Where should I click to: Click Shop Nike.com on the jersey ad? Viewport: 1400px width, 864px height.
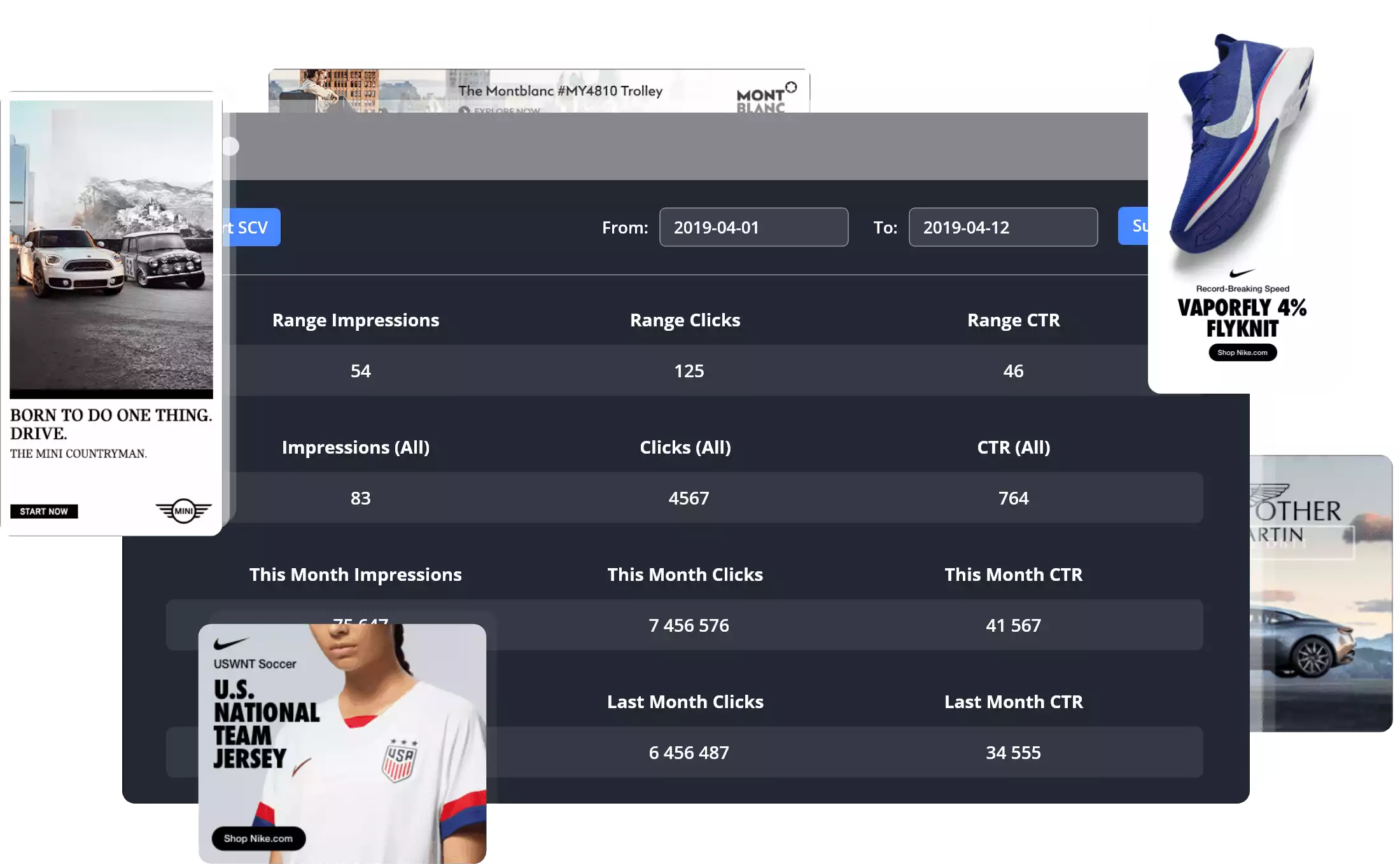click(258, 839)
